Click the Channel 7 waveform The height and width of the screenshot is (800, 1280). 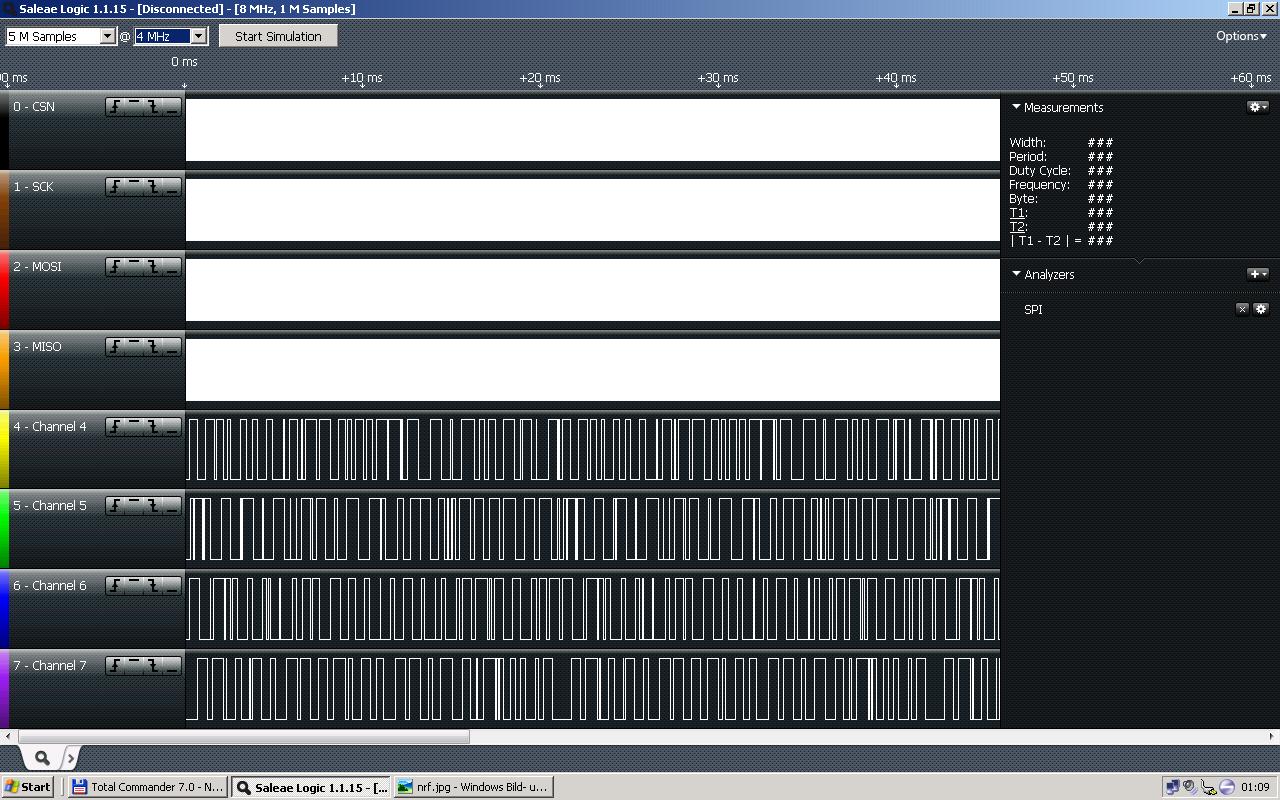(x=593, y=689)
